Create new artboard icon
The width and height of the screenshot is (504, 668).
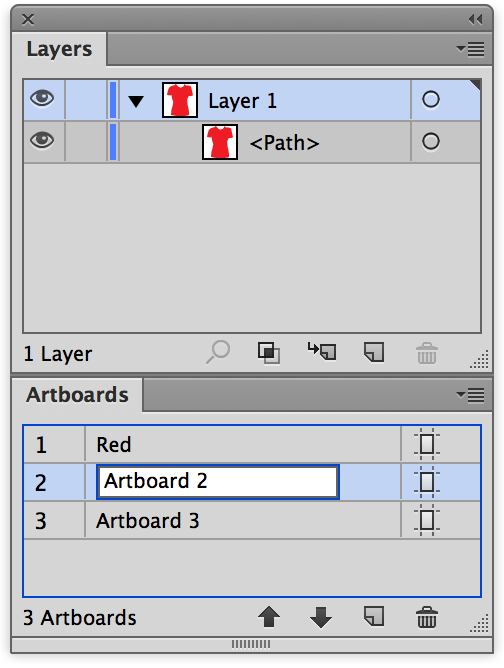pos(374,616)
